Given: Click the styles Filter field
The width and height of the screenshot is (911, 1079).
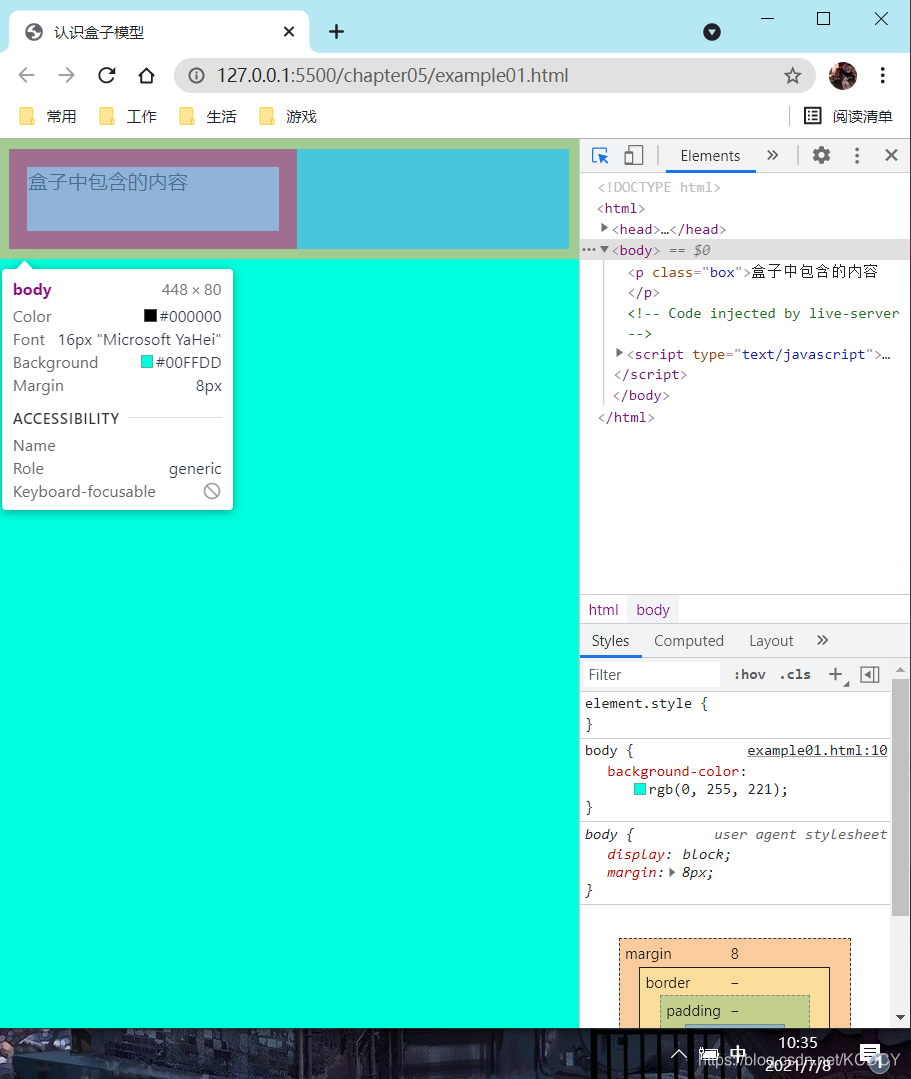Looking at the screenshot, I should 651,674.
